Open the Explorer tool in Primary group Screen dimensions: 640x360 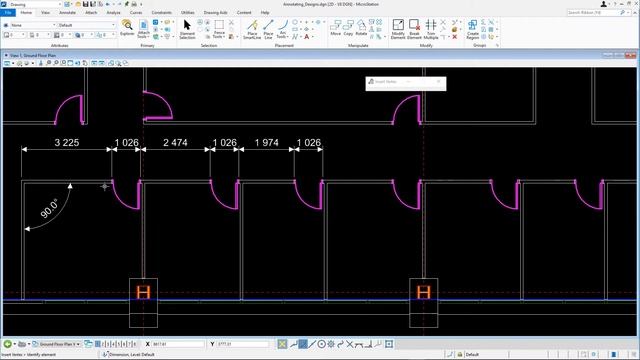(127, 28)
